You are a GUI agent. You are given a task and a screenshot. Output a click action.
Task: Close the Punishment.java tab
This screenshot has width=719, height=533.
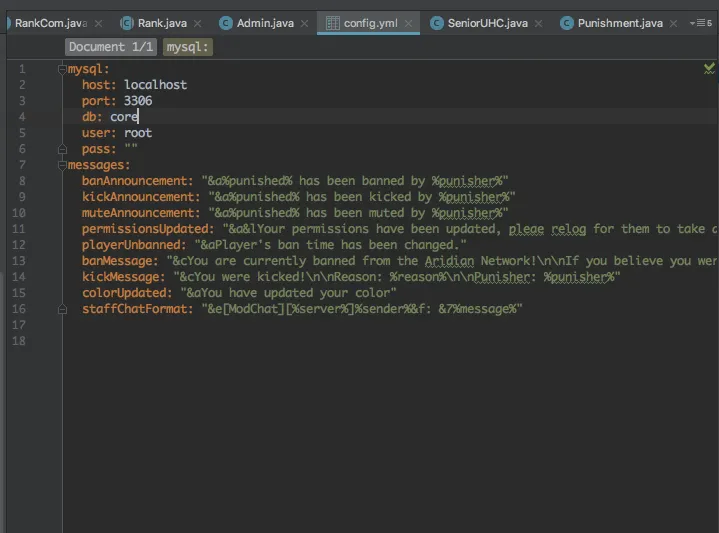672,23
